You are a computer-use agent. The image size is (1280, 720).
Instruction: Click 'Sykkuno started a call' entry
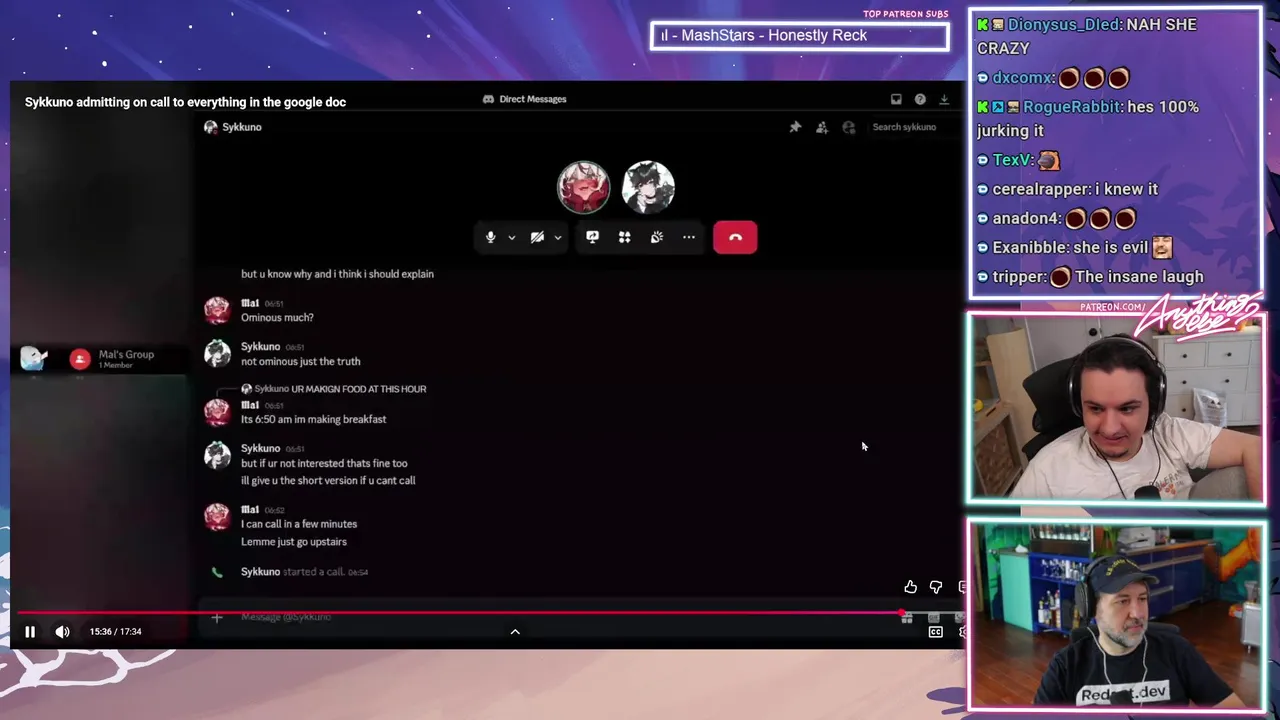304,572
